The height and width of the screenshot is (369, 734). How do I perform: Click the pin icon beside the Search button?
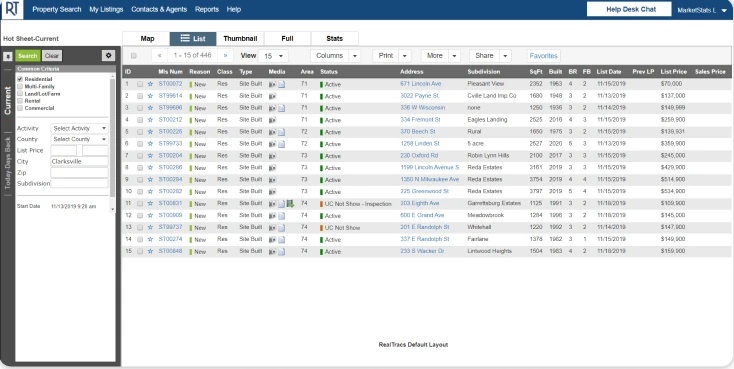pos(7,56)
